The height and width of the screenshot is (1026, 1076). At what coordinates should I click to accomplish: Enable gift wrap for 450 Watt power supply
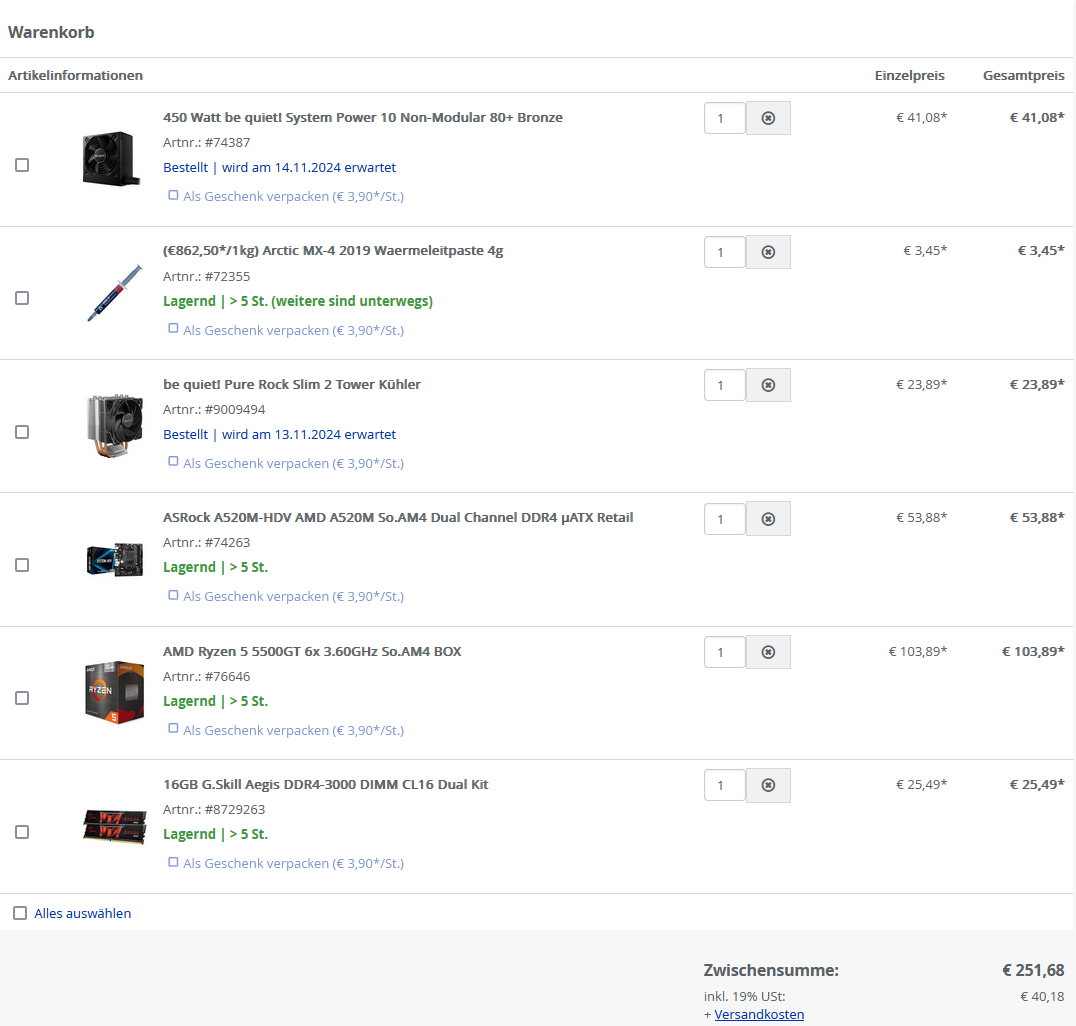(x=173, y=195)
